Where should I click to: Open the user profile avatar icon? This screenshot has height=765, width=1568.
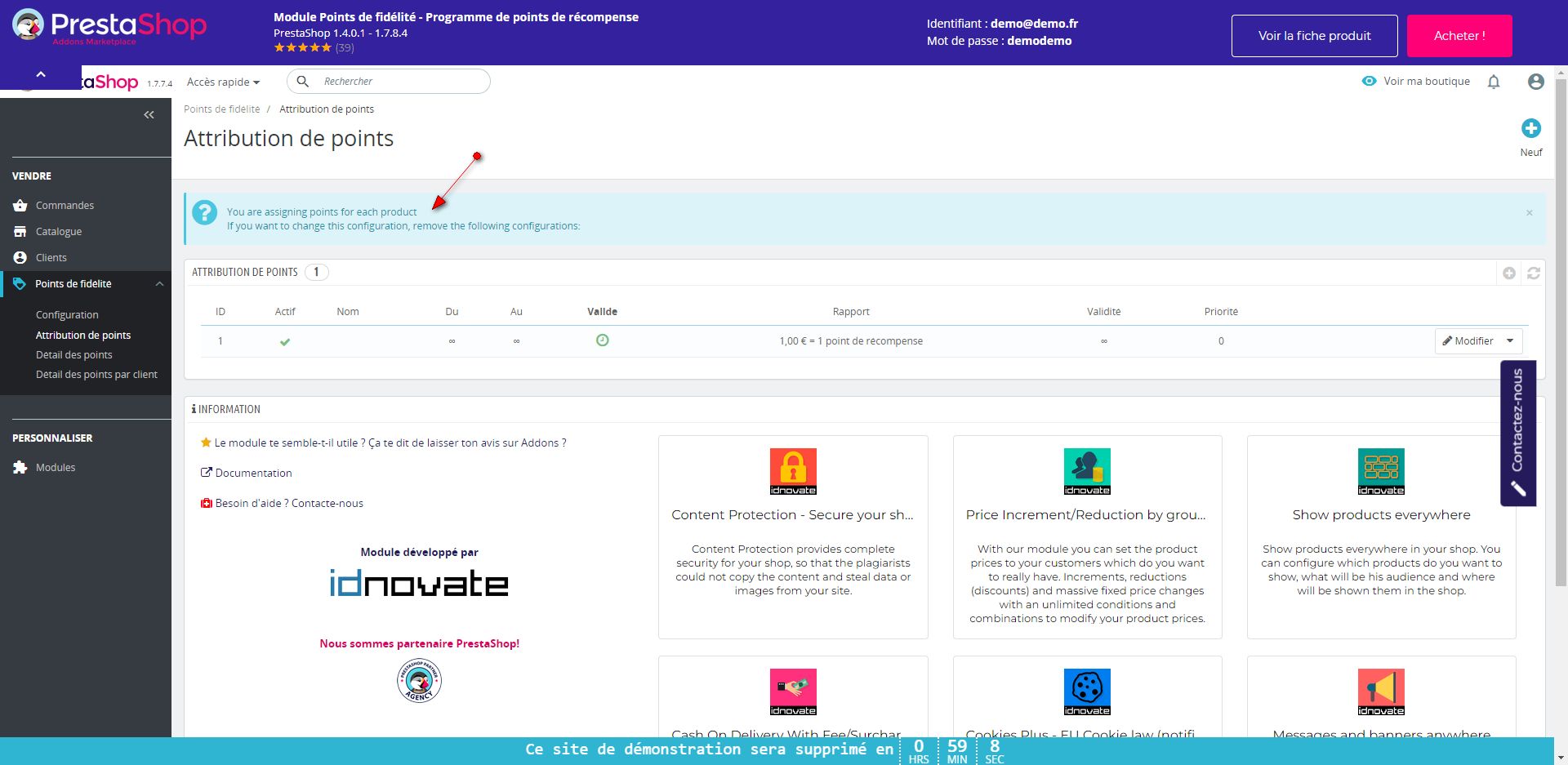(x=1536, y=82)
